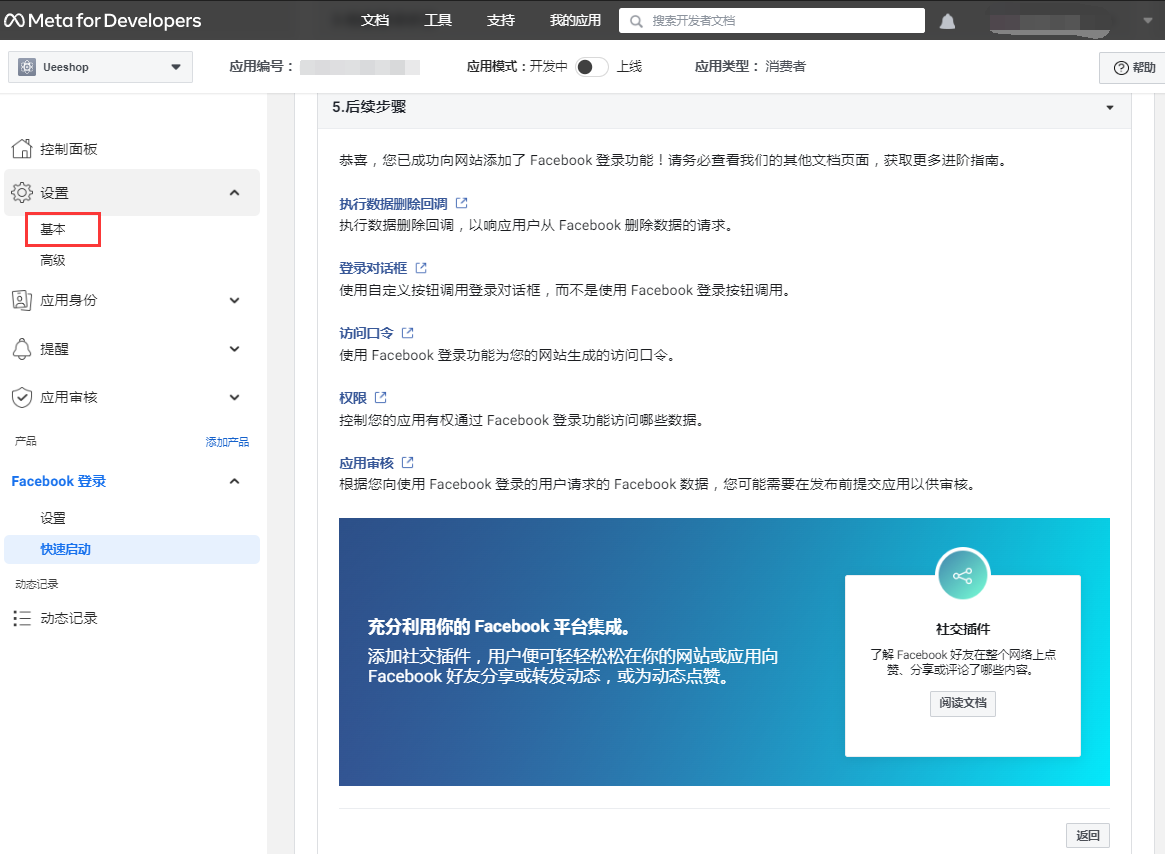Click the search magnifier icon
Screen dimensions: 1165x854
[636, 21]
